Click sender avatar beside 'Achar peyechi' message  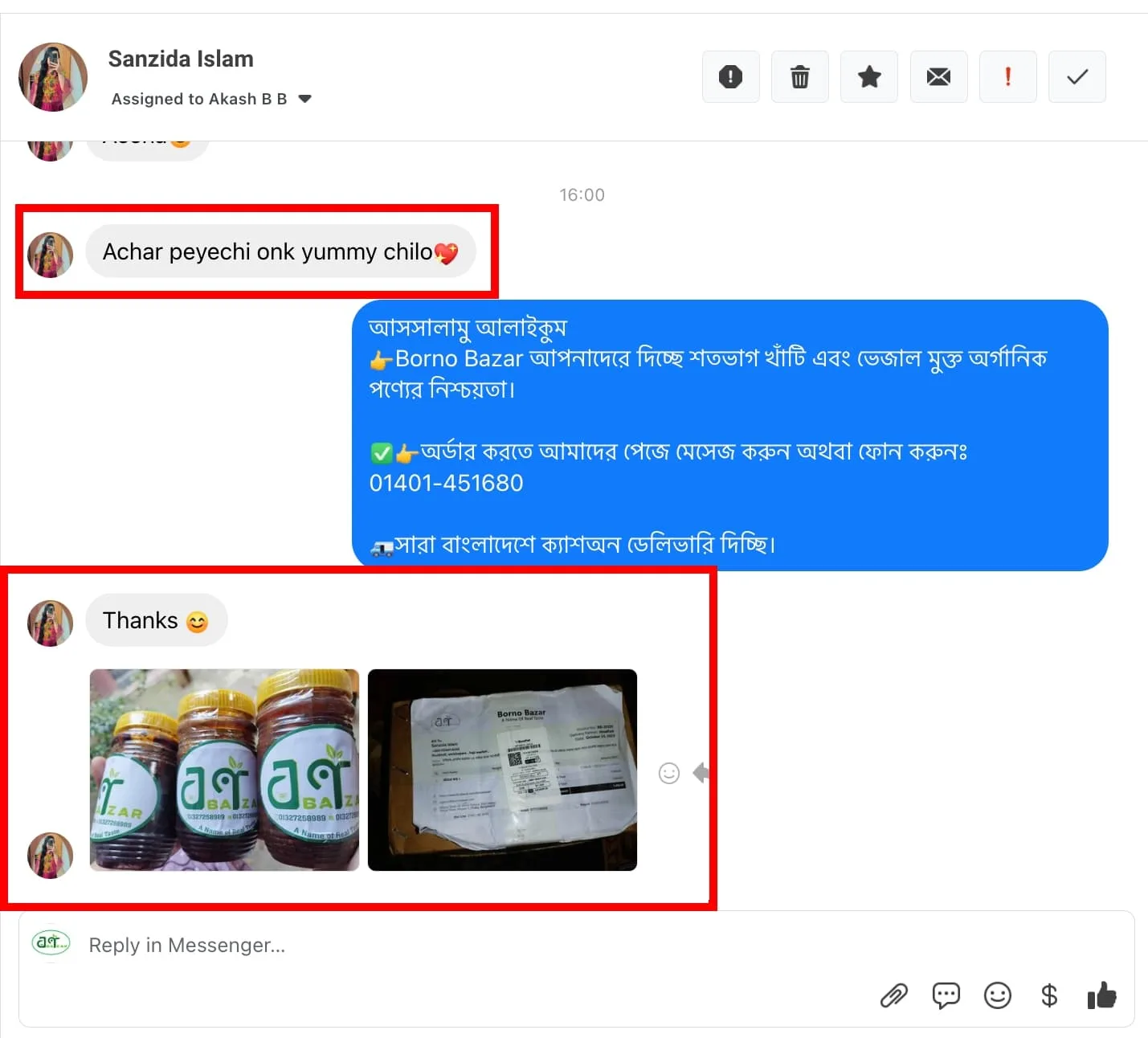tap(50, 255)
